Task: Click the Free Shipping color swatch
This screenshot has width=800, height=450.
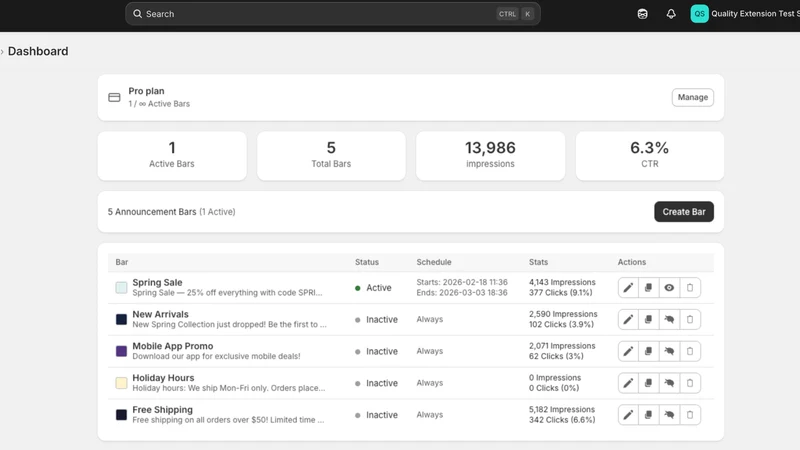Action: coord(121,415)
